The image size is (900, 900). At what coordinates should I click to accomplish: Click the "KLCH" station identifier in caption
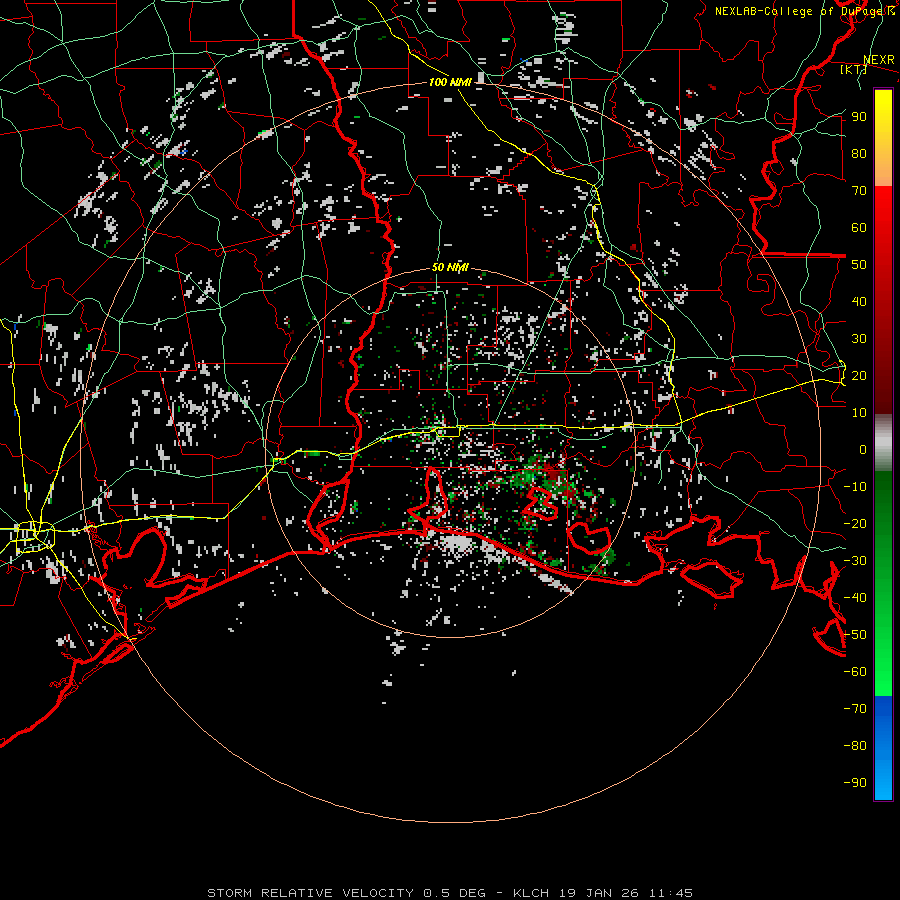531,893
